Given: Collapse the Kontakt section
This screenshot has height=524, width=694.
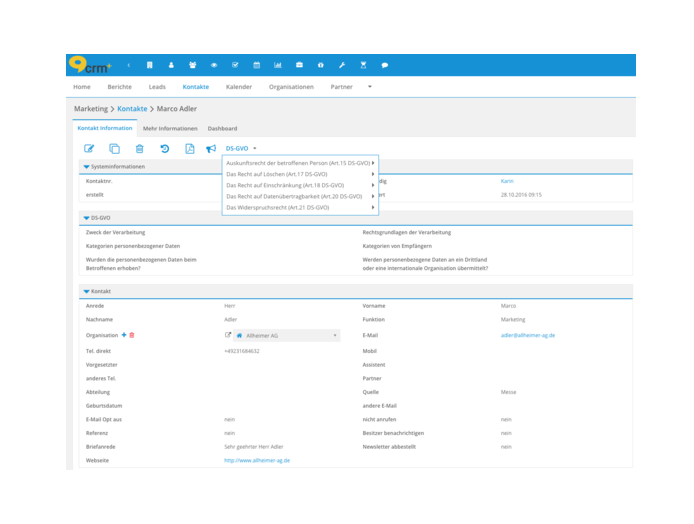Looking at the screenshot, I should (x=86, y=292).
